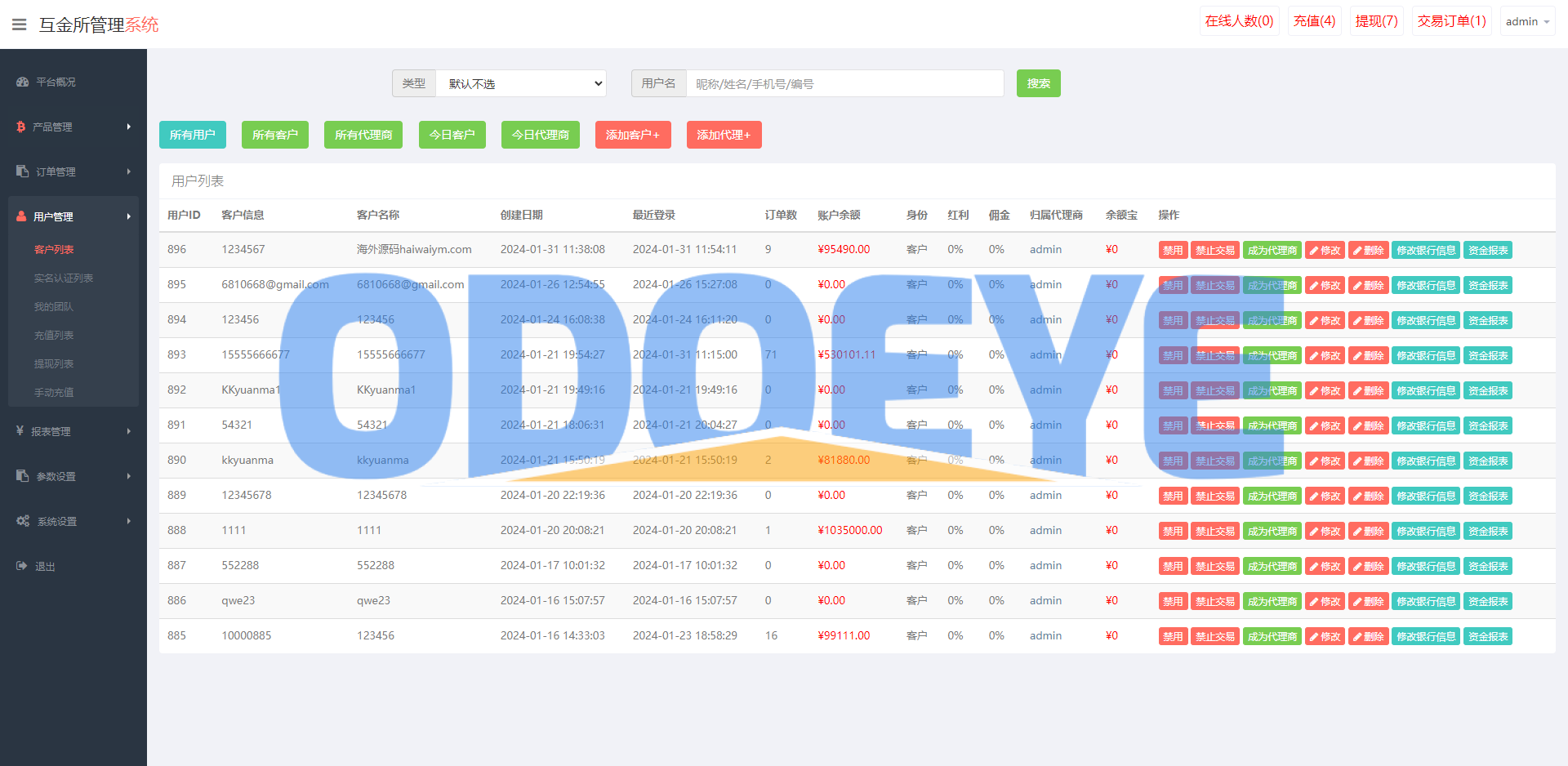The image size is (1568, 766).
Task: Click the 报表管理 yen icon
Action: [x=20, y=430]
